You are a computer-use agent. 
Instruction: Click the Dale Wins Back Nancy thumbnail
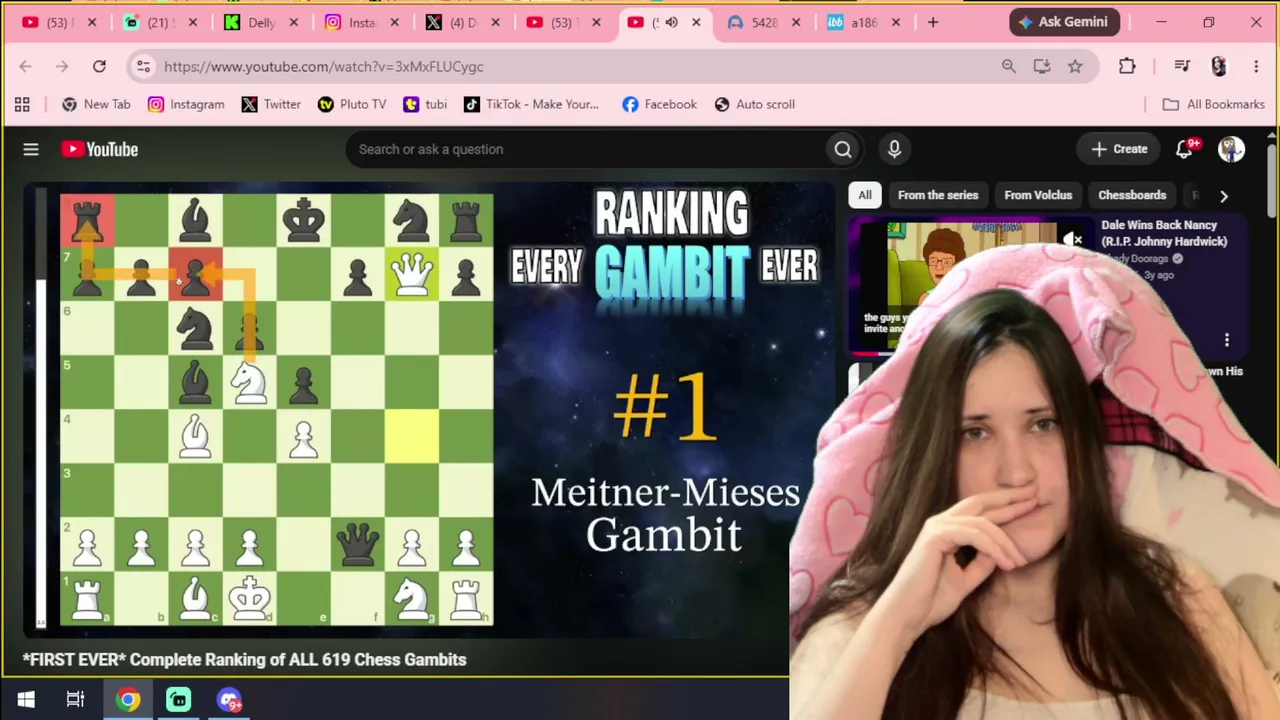(x=970, y=288)
